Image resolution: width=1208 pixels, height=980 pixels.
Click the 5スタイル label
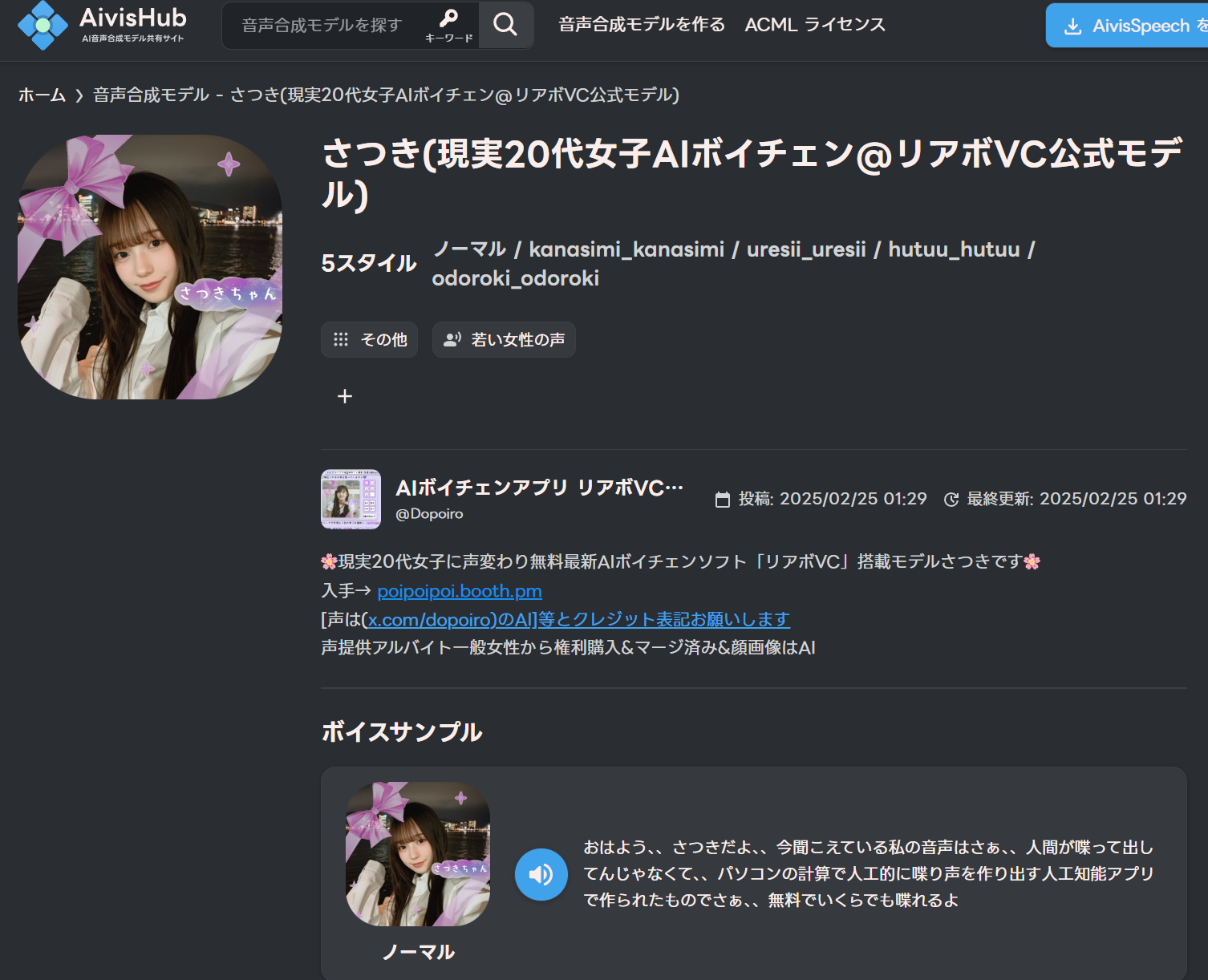(x=369, y=263)
